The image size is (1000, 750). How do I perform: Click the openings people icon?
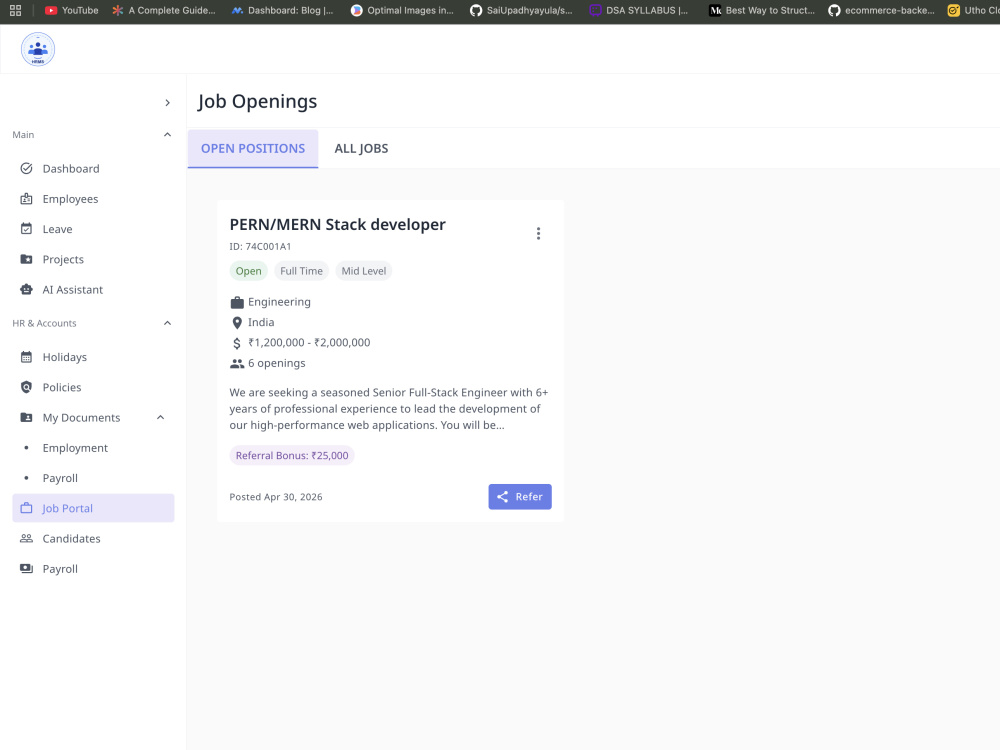click(237, 364)
